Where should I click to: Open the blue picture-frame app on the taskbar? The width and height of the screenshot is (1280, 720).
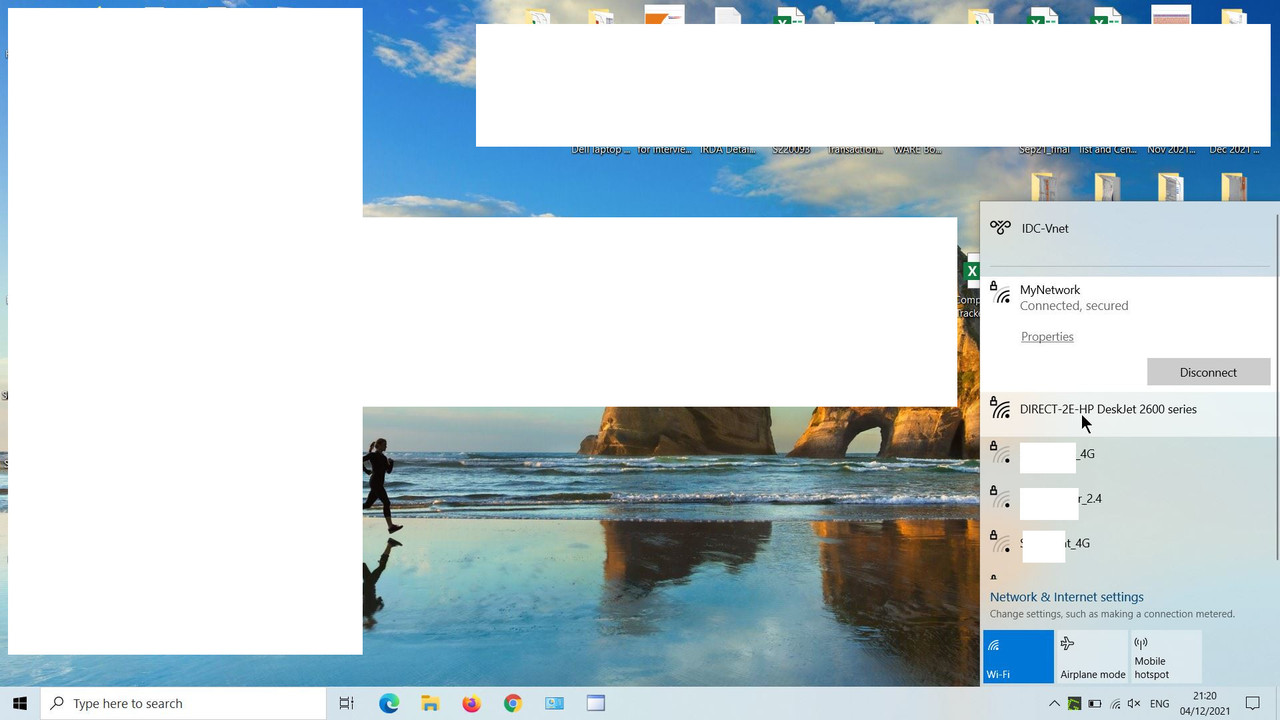[554, 703]
